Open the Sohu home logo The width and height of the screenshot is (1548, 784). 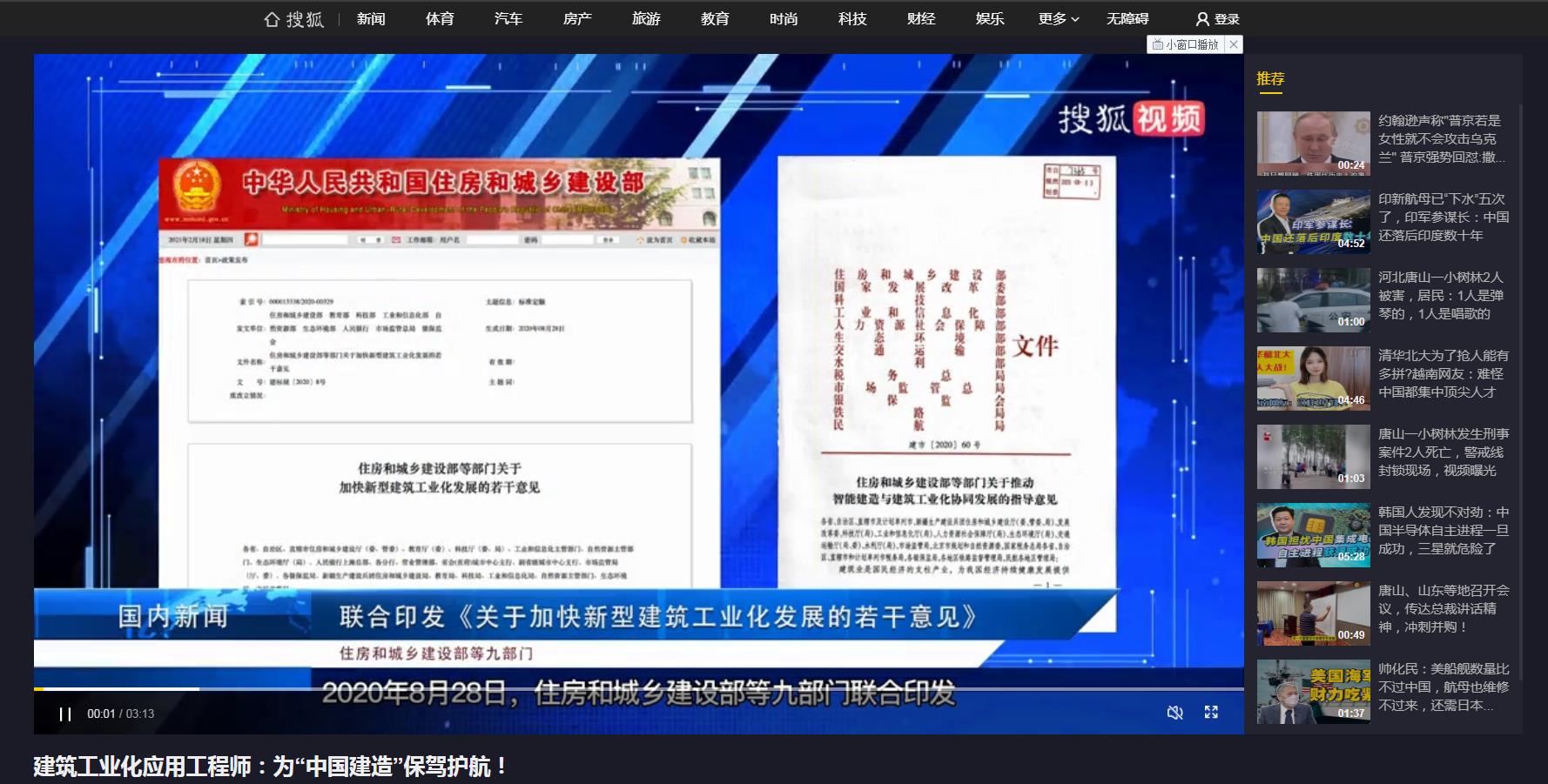click(x=294, y=18)
